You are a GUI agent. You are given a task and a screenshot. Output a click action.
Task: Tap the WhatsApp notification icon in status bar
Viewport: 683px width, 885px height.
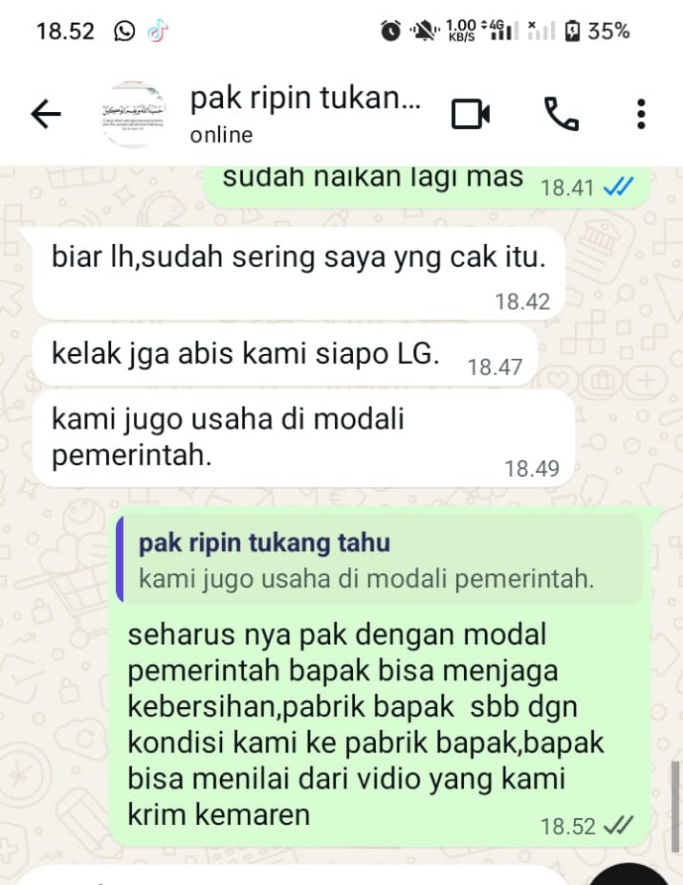124,30
